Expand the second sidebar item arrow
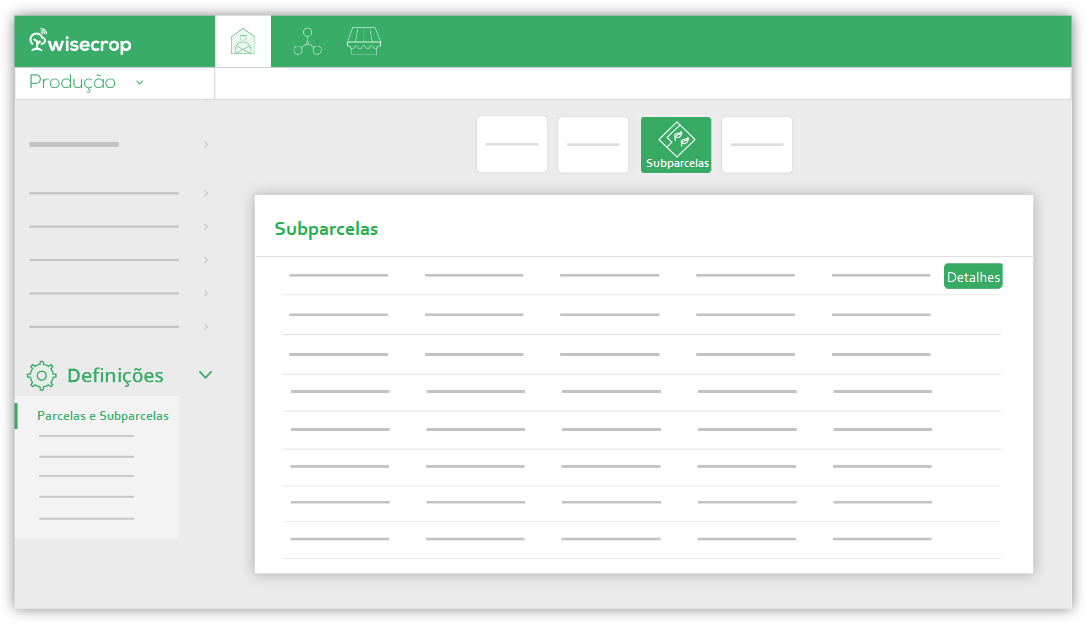Screen dimensions: 1092x631 tap(206, 193)
